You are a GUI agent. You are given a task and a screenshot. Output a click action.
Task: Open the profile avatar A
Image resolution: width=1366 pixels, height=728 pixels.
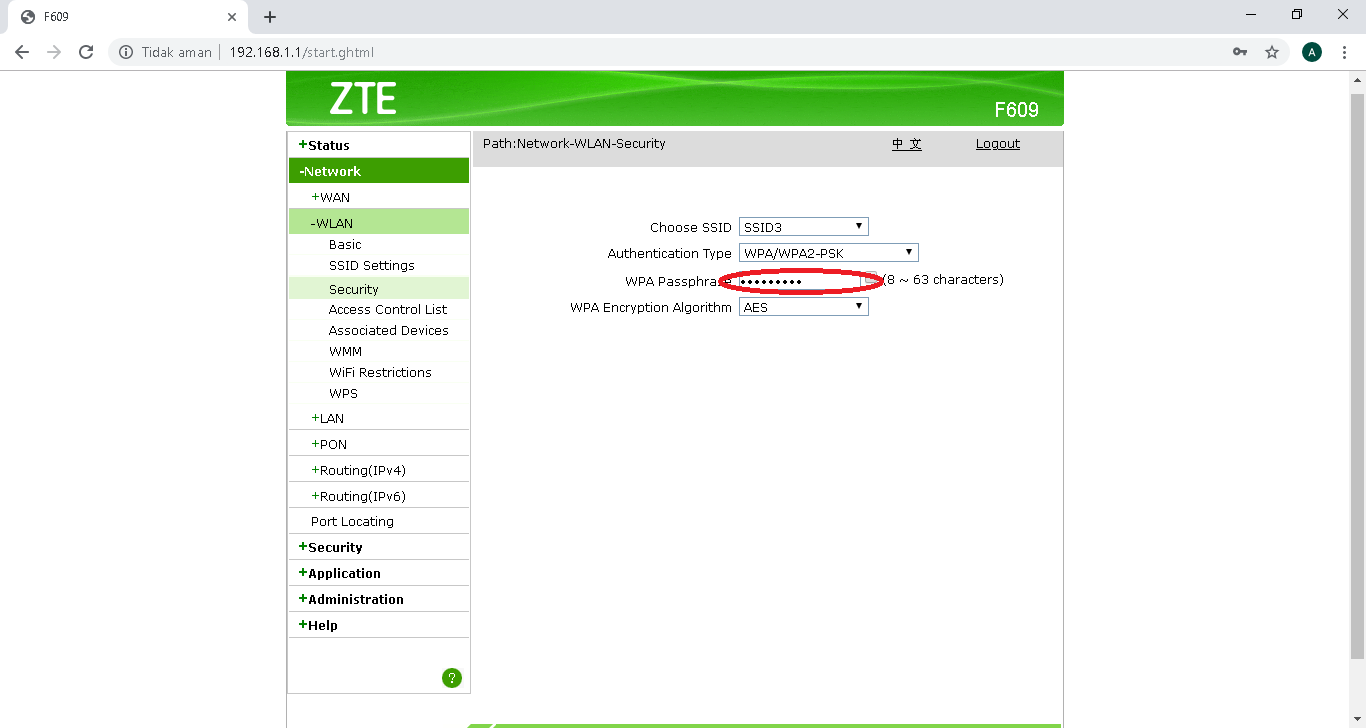pyautogui.click(x=1312, y=52)
